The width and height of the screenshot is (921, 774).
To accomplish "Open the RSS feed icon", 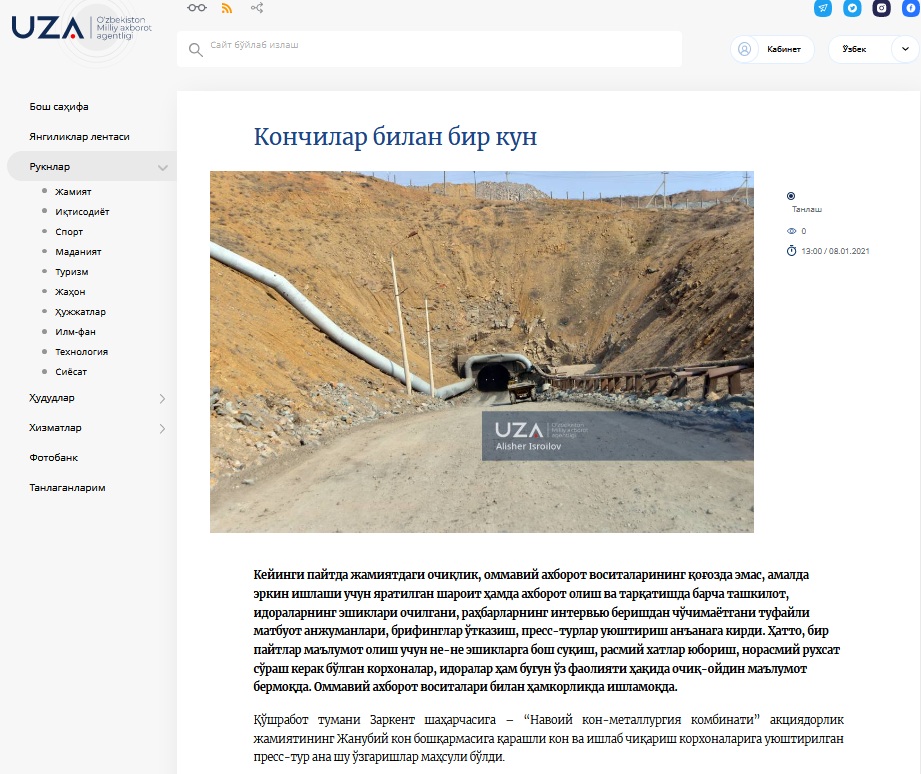I will [x=227, y=8].
